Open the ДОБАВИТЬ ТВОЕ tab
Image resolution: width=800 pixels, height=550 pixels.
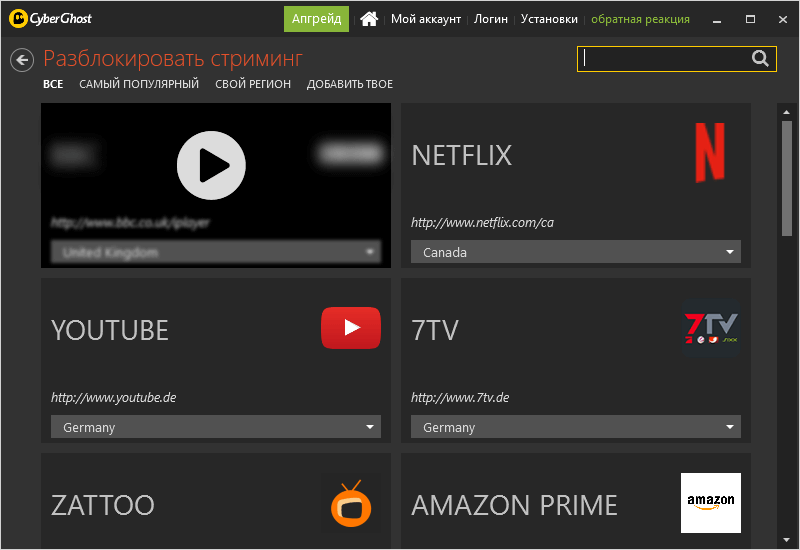(x=350, y=84)
